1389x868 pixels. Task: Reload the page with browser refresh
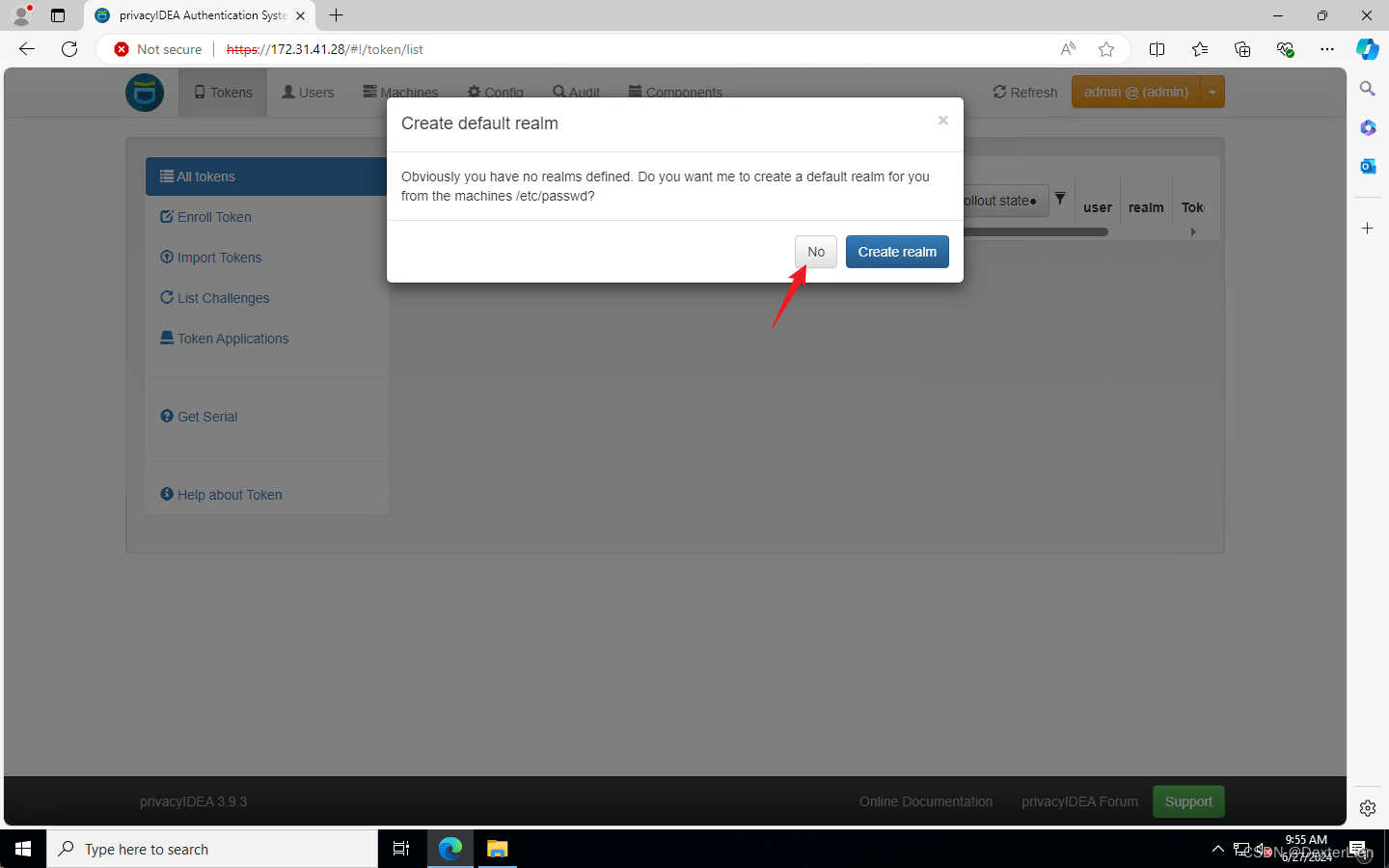click(x=69, y=49)
